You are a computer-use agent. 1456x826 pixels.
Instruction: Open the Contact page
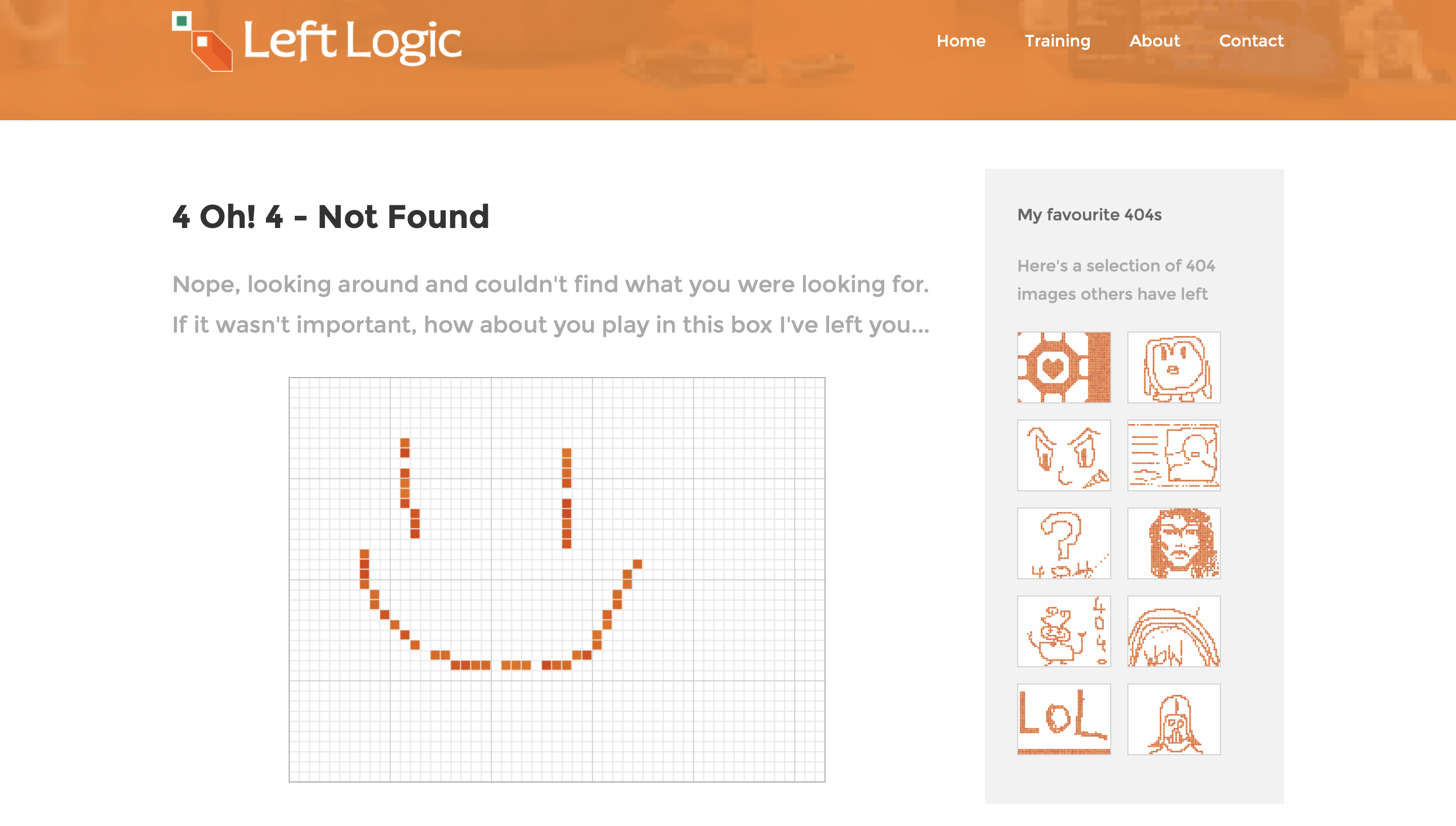coord(1251,41)
